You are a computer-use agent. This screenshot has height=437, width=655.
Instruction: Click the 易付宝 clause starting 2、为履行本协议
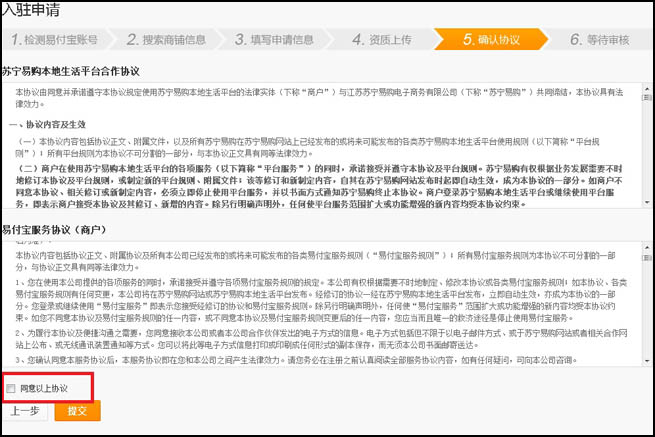coord(321,339)
